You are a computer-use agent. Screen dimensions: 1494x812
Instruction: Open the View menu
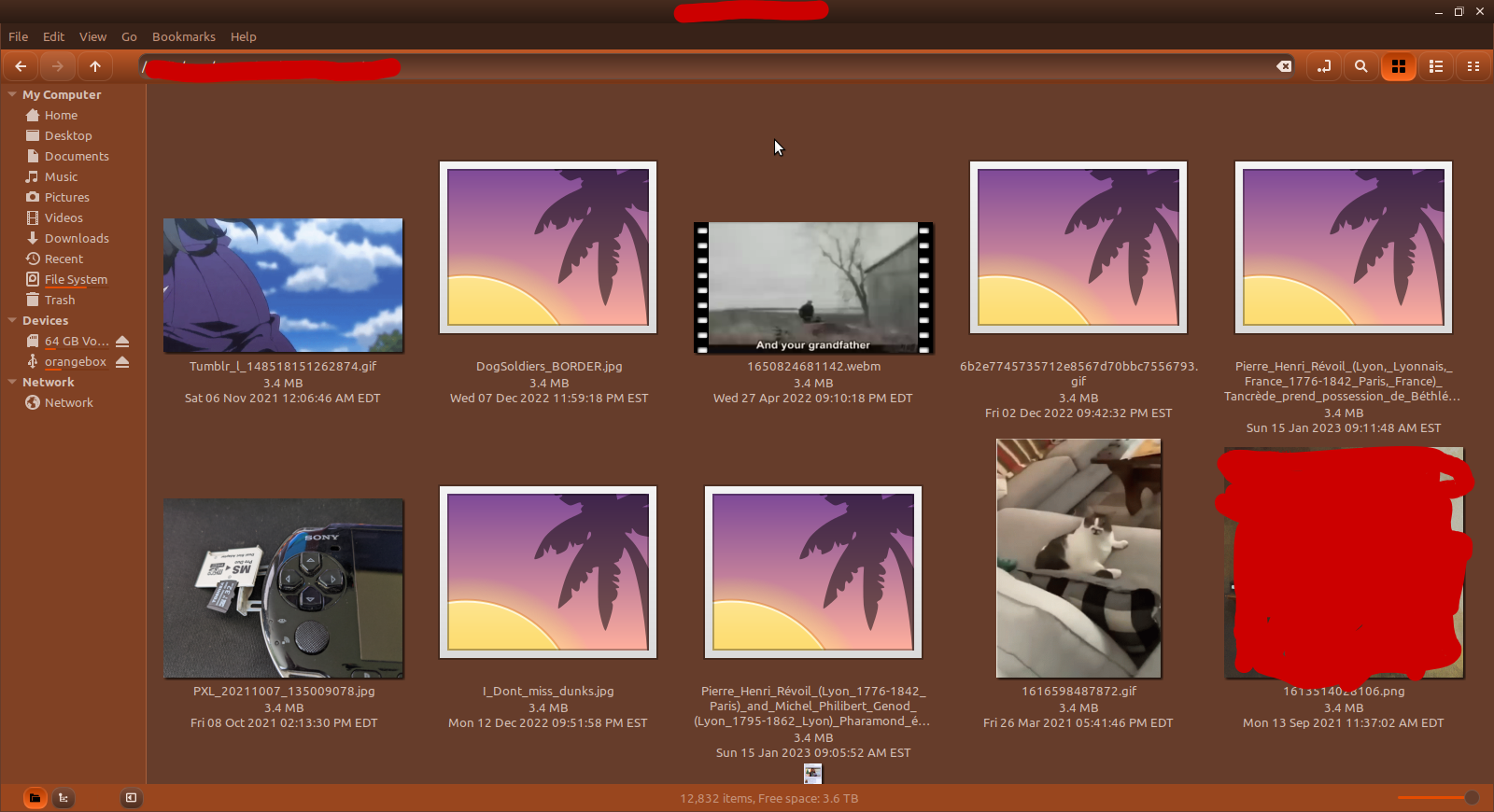(92, 37)
